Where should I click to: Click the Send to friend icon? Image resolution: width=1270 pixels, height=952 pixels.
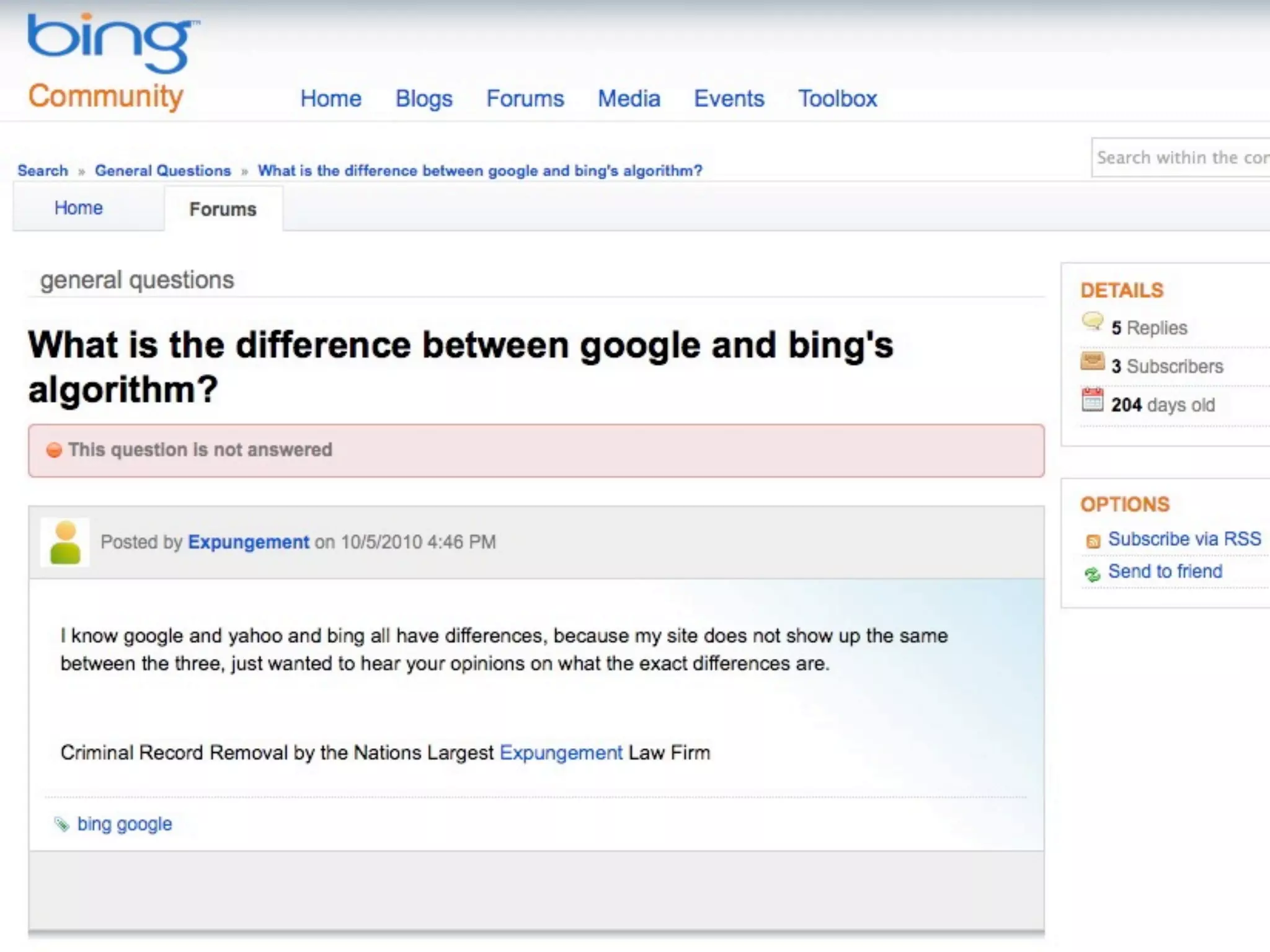(x=1092, y=574)
